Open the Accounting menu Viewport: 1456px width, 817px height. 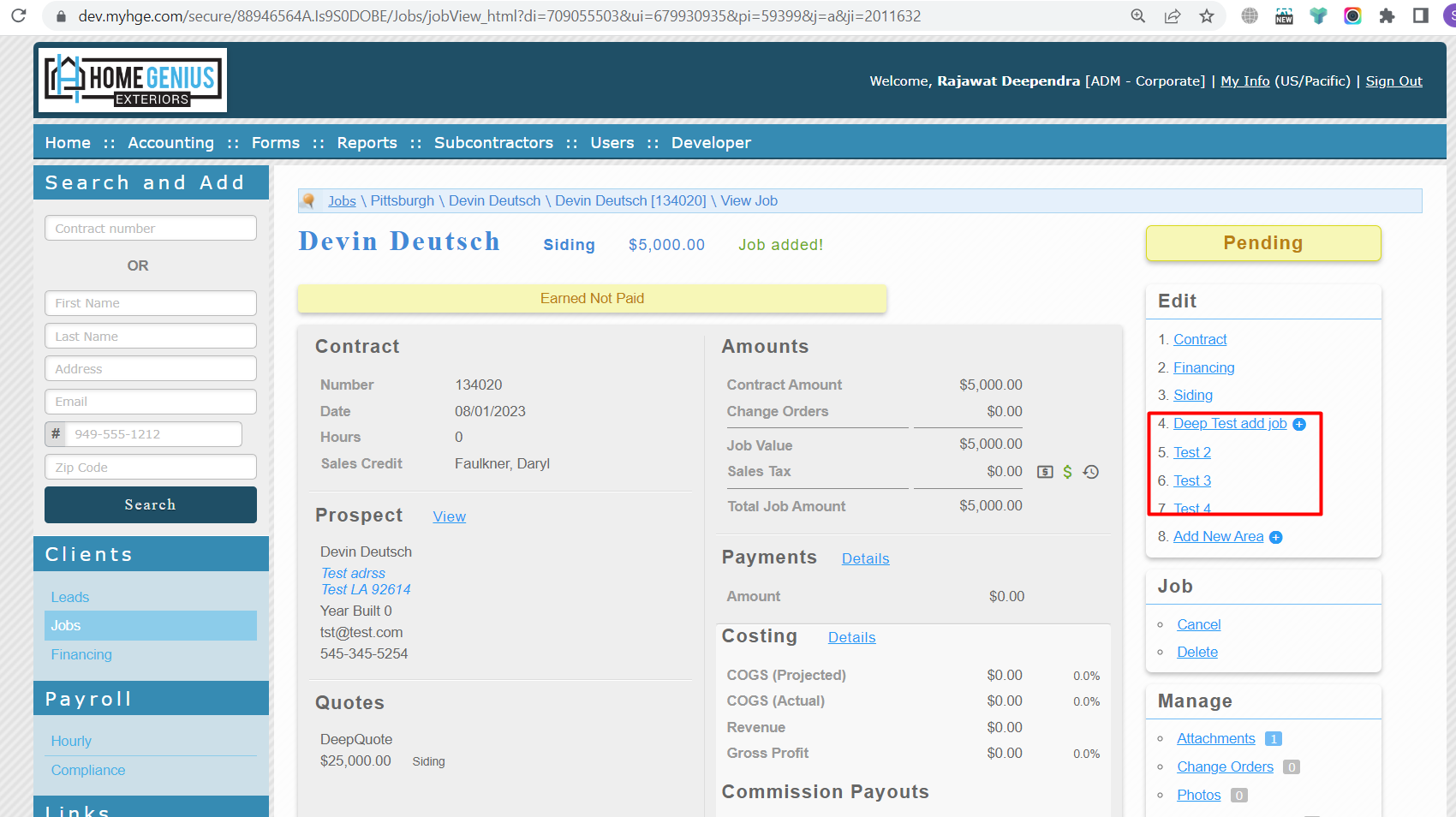(170, 143)
